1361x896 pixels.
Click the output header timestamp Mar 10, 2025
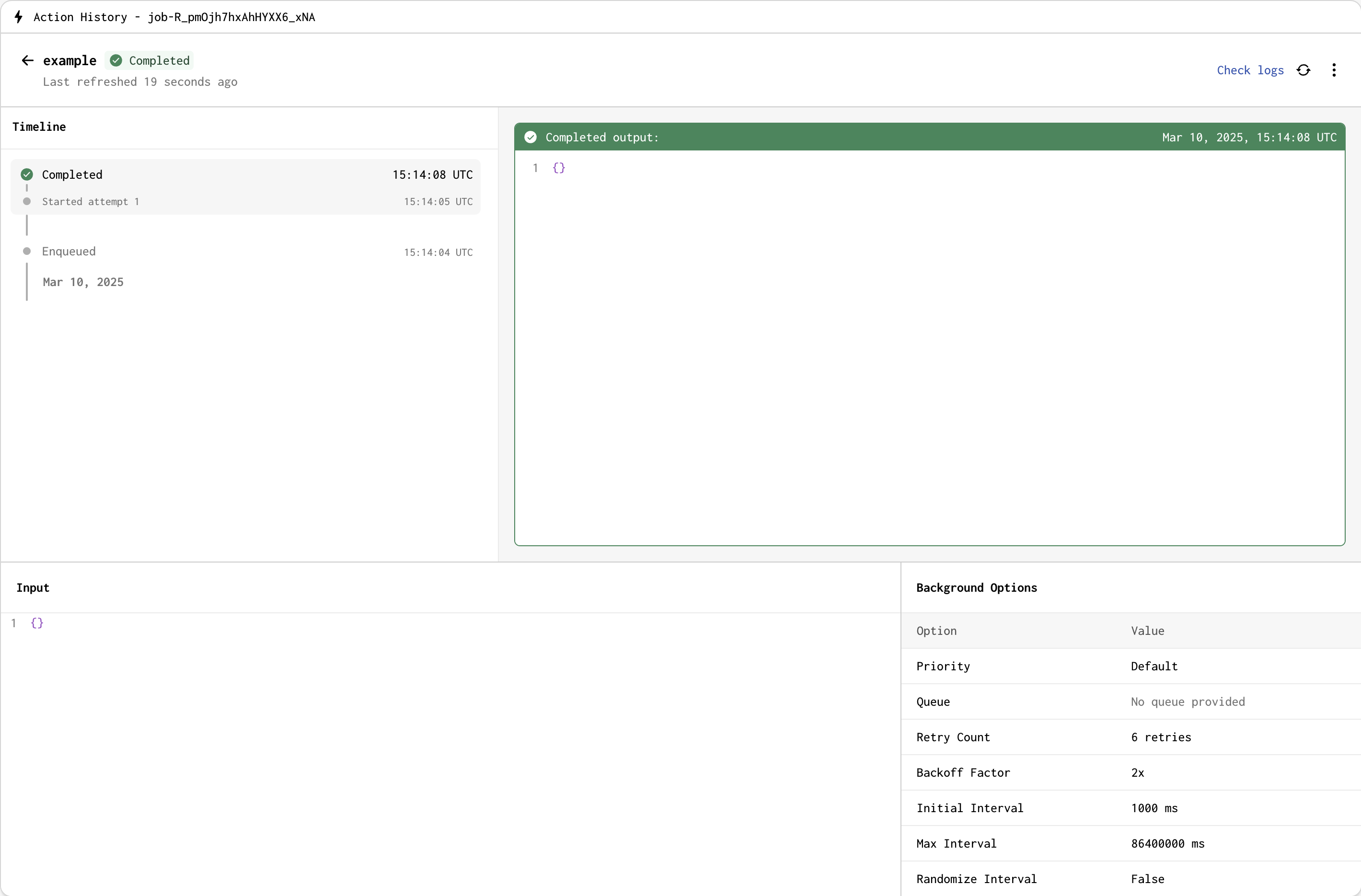pos(1249,137)
